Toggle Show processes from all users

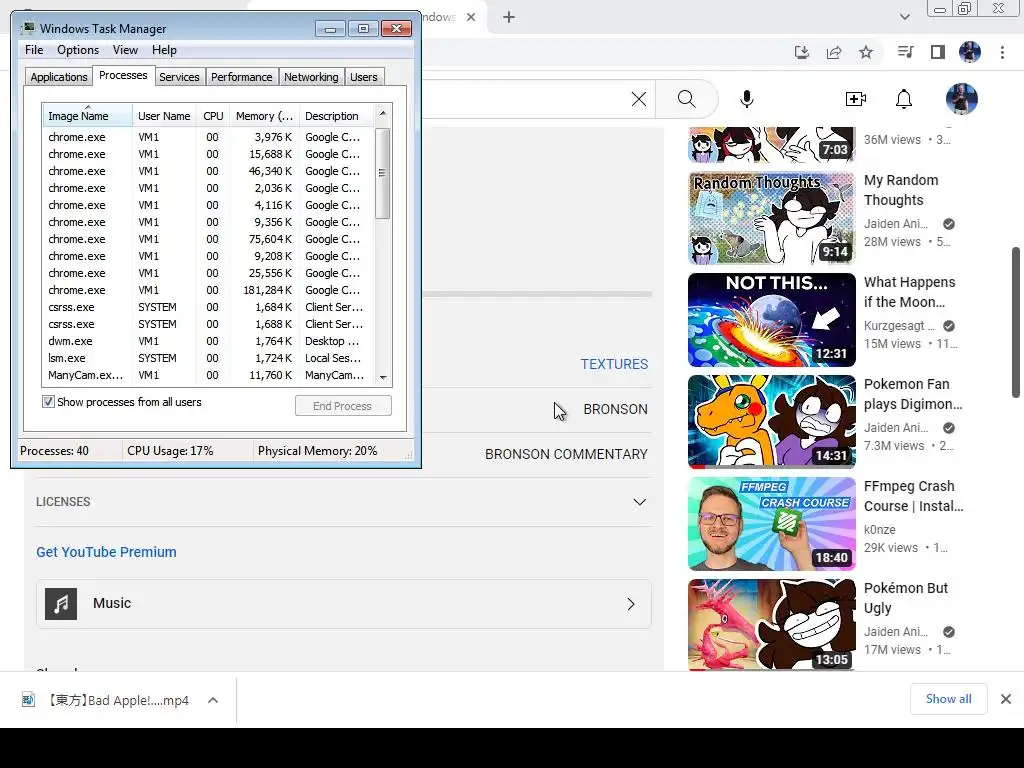tap(48, 402)
